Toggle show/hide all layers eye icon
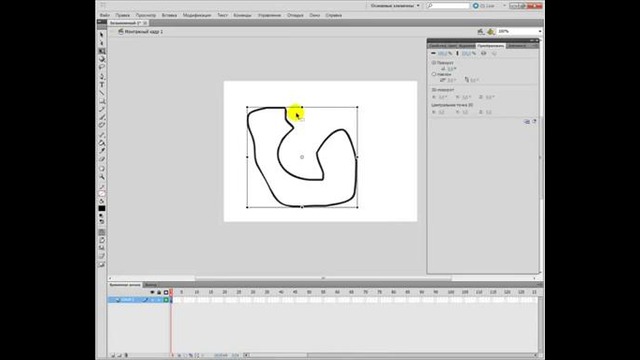Image resolution: width=640 pixels, height=360 pixels. point(152,293)
